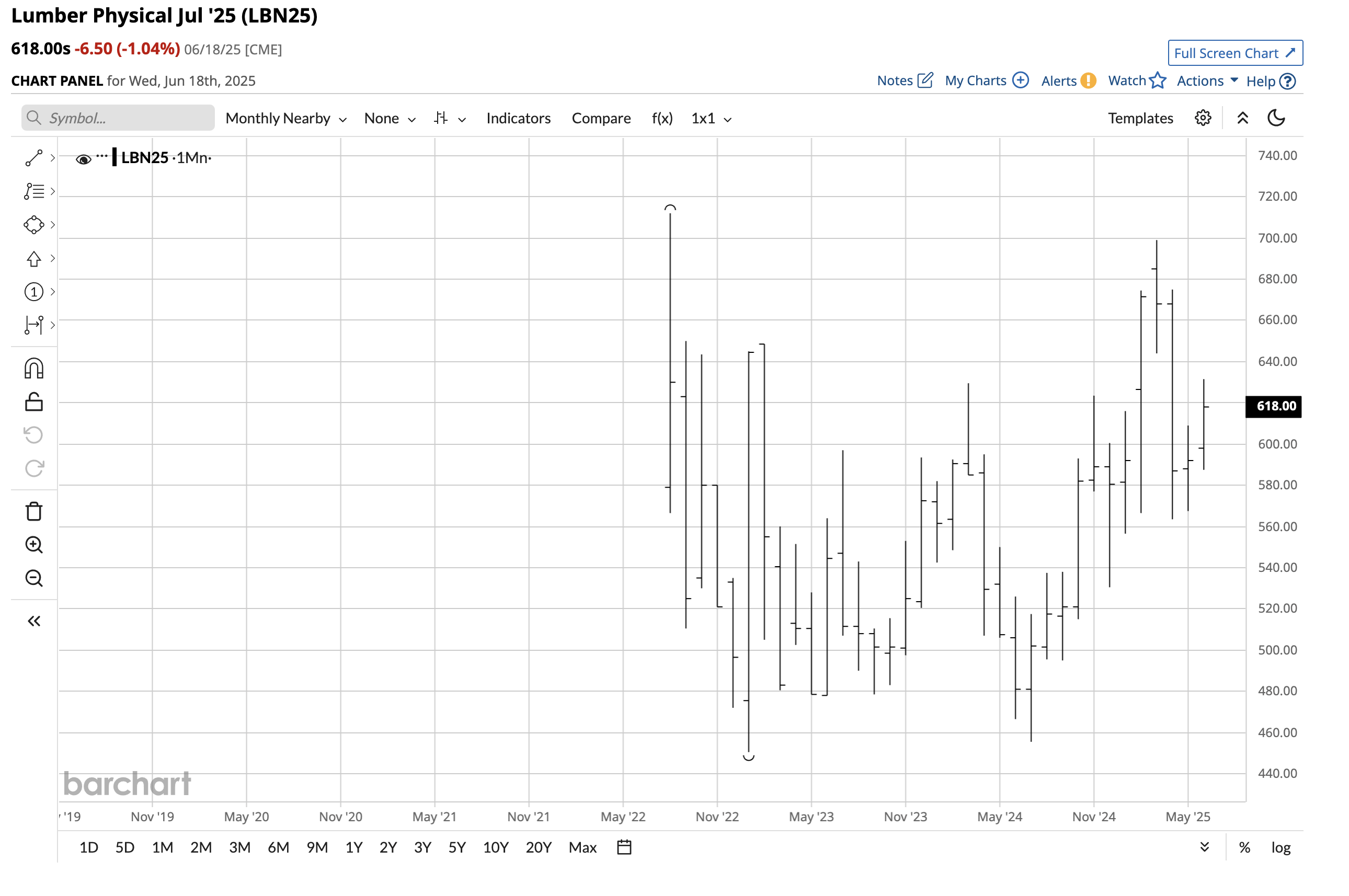Toggle dark mode with the moon icon
The width and height of the screenshot is (1349, 896).
tap(1277, 118)
